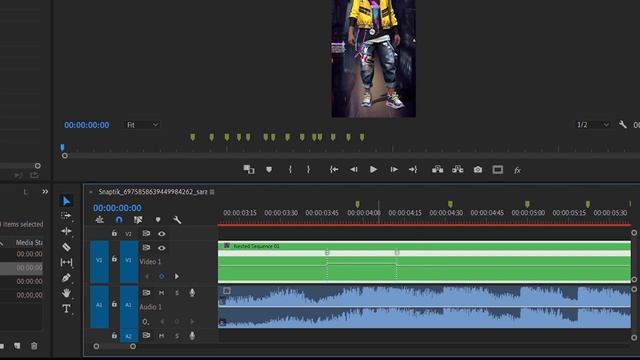Step back one frame
Image resolution: width=640 pixels, height=360 pixels.
pyautogui.click(x=354, y=169)
